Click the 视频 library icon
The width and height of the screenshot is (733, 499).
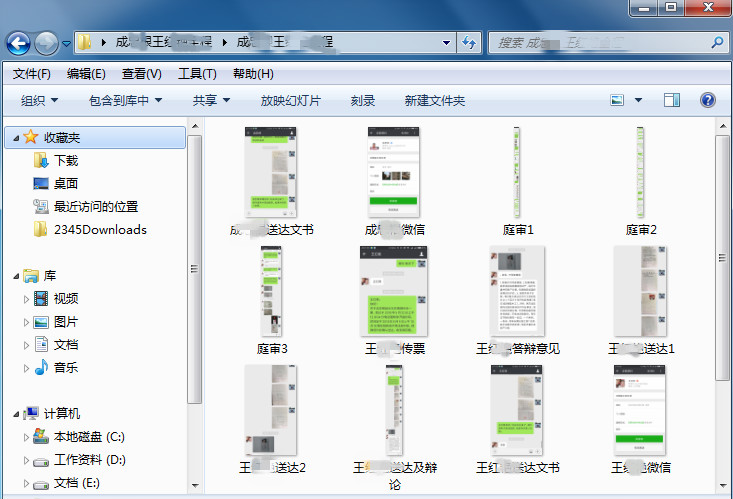(41, 298)
